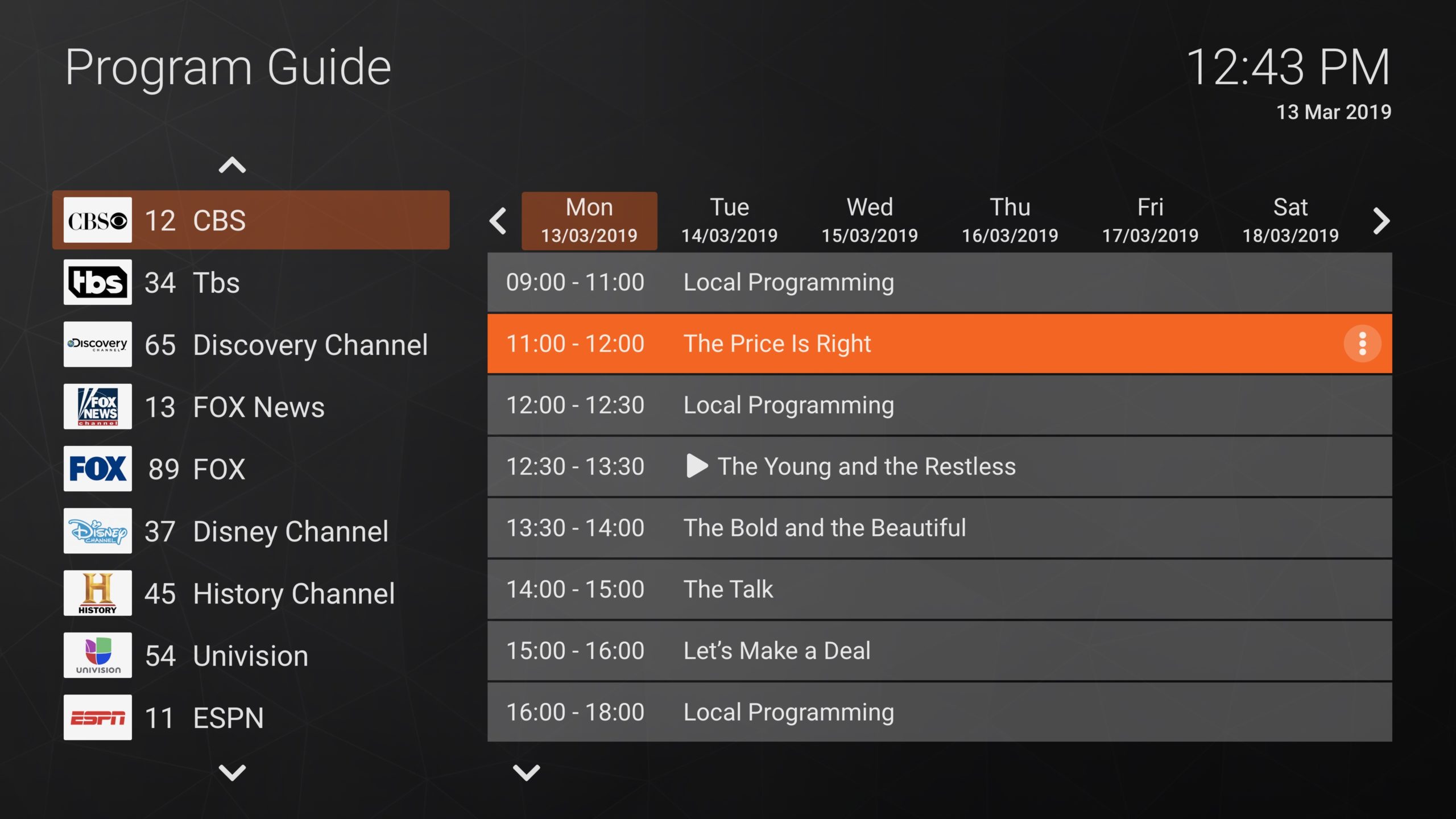Click the TBS channel logo icon
The width and height of the screenshot is (1456, 819).
97,283
